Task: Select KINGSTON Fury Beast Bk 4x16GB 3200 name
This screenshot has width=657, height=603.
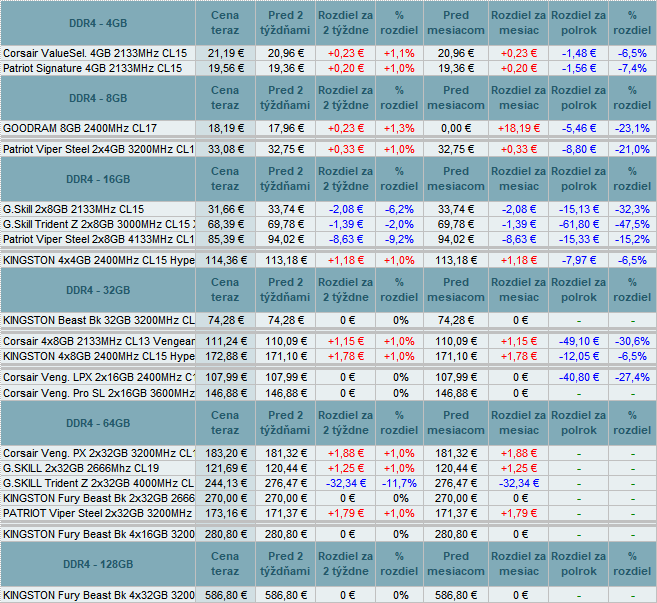Action: [x=98, y=534]
